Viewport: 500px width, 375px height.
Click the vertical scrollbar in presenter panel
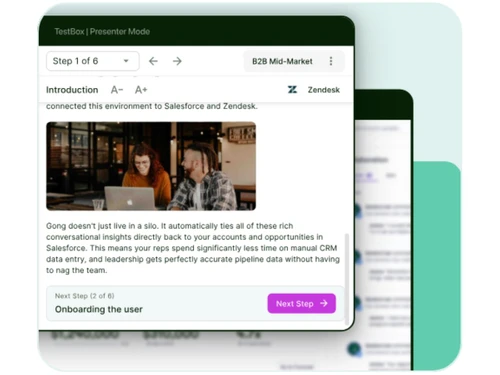click(x=347, y=279)
